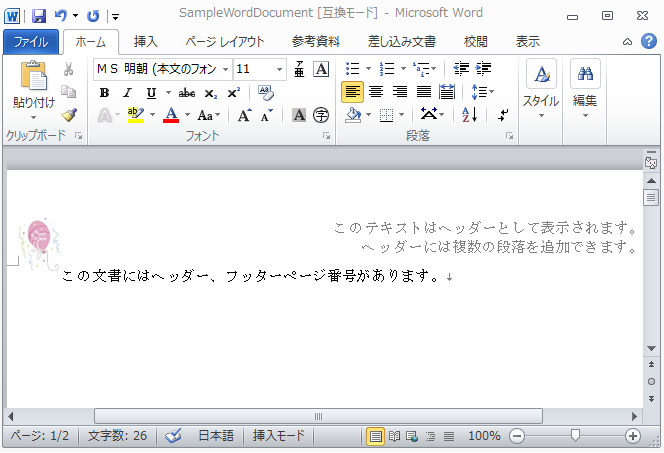This screenshot has height=453, width=664.
Task: Click the spelling check icon in status bar
Action: point(173,436)
